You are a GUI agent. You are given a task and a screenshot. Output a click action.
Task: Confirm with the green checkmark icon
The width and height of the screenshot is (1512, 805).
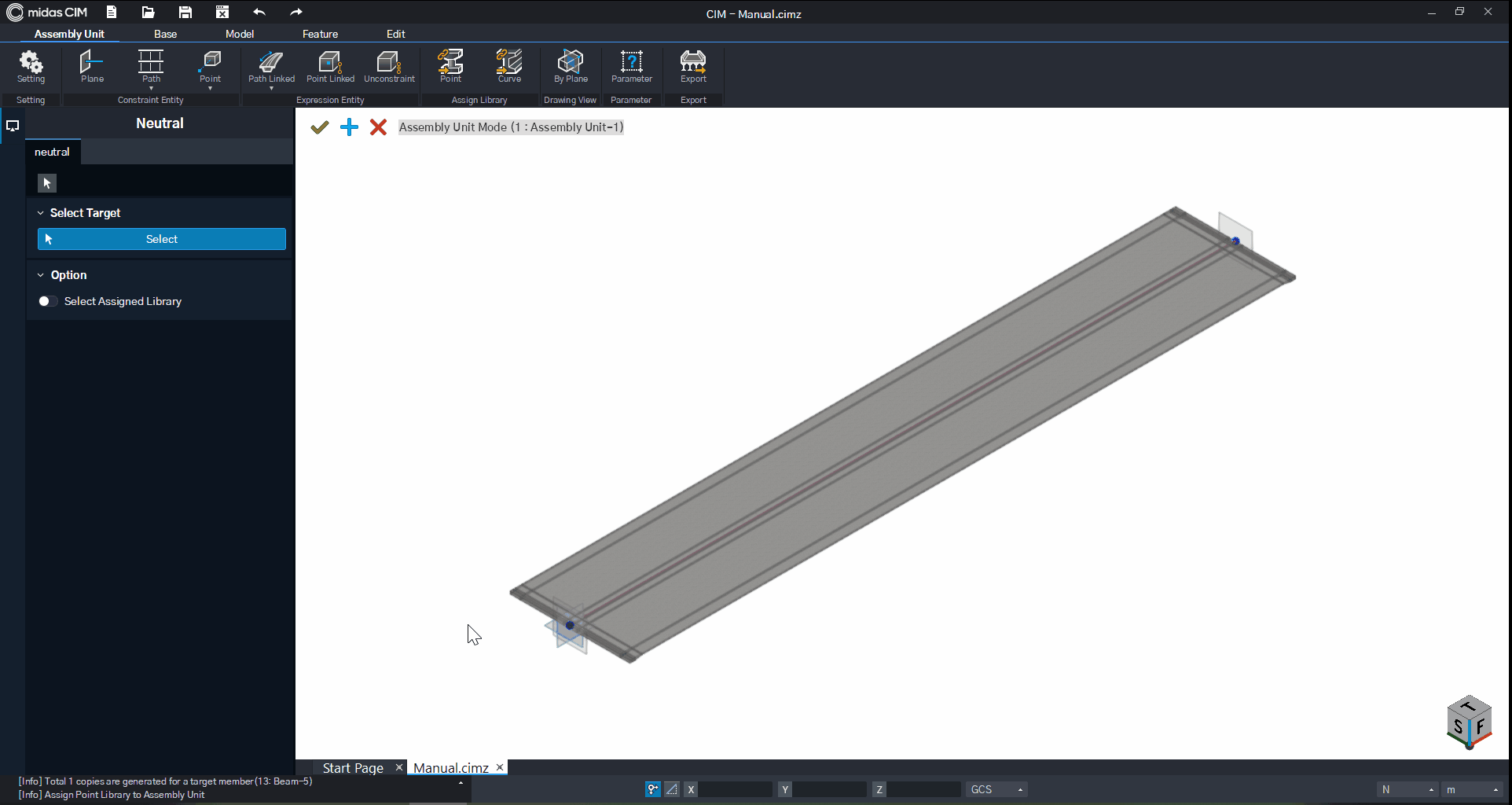pyautogui.click(x=319, y=127)
